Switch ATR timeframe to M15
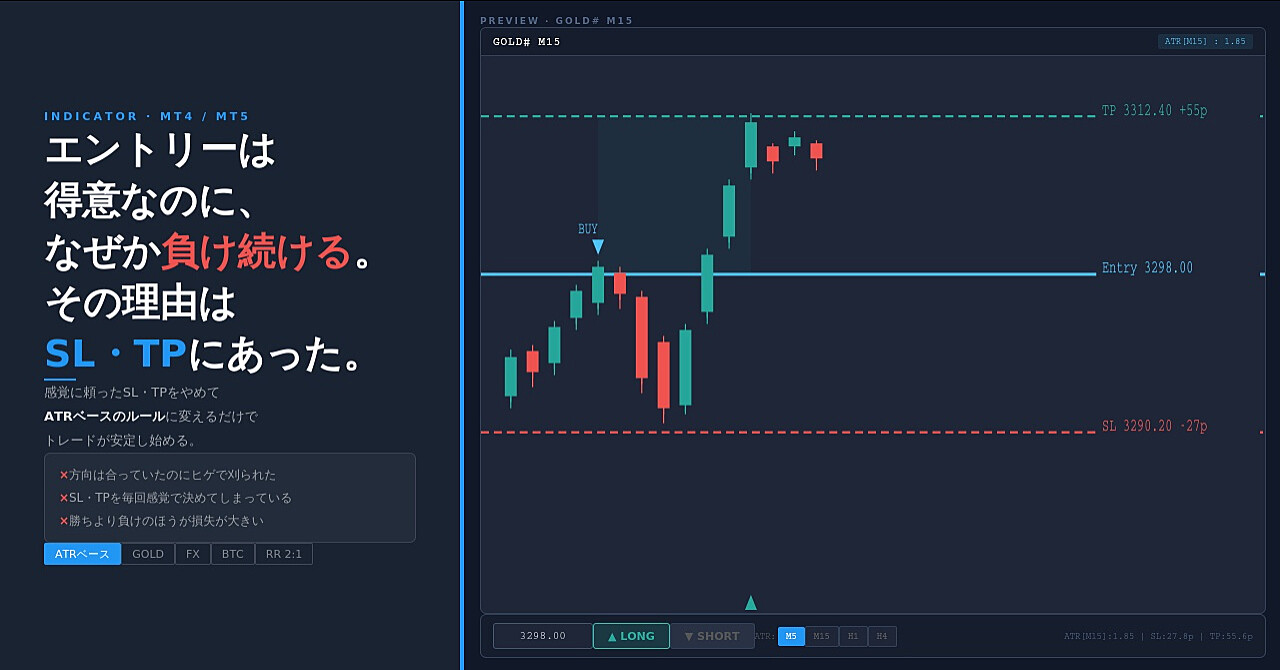Viewport: 1280px width, 670px height. [821, 636]
